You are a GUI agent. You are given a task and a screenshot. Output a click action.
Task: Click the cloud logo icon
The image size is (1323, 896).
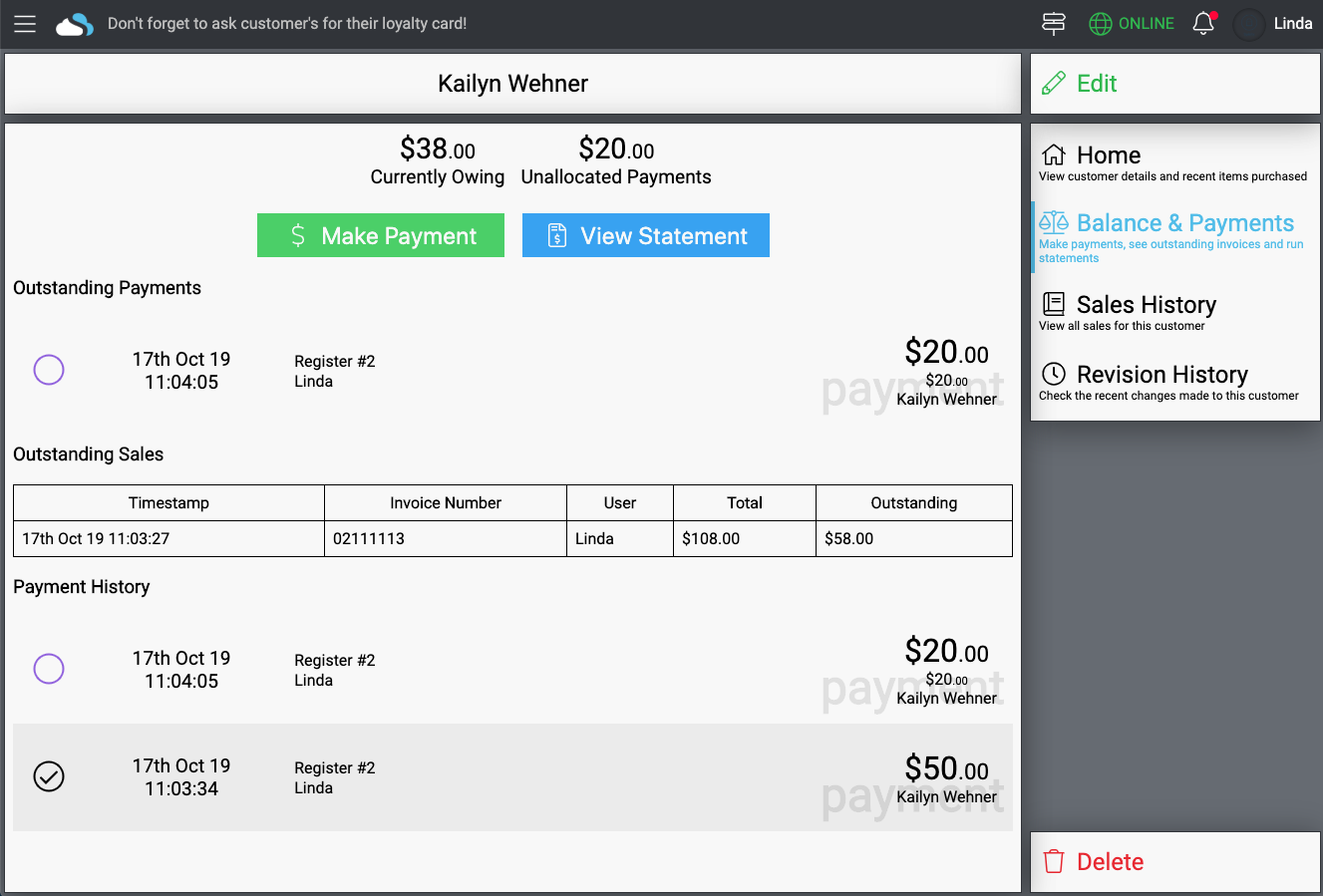[75, 24]
